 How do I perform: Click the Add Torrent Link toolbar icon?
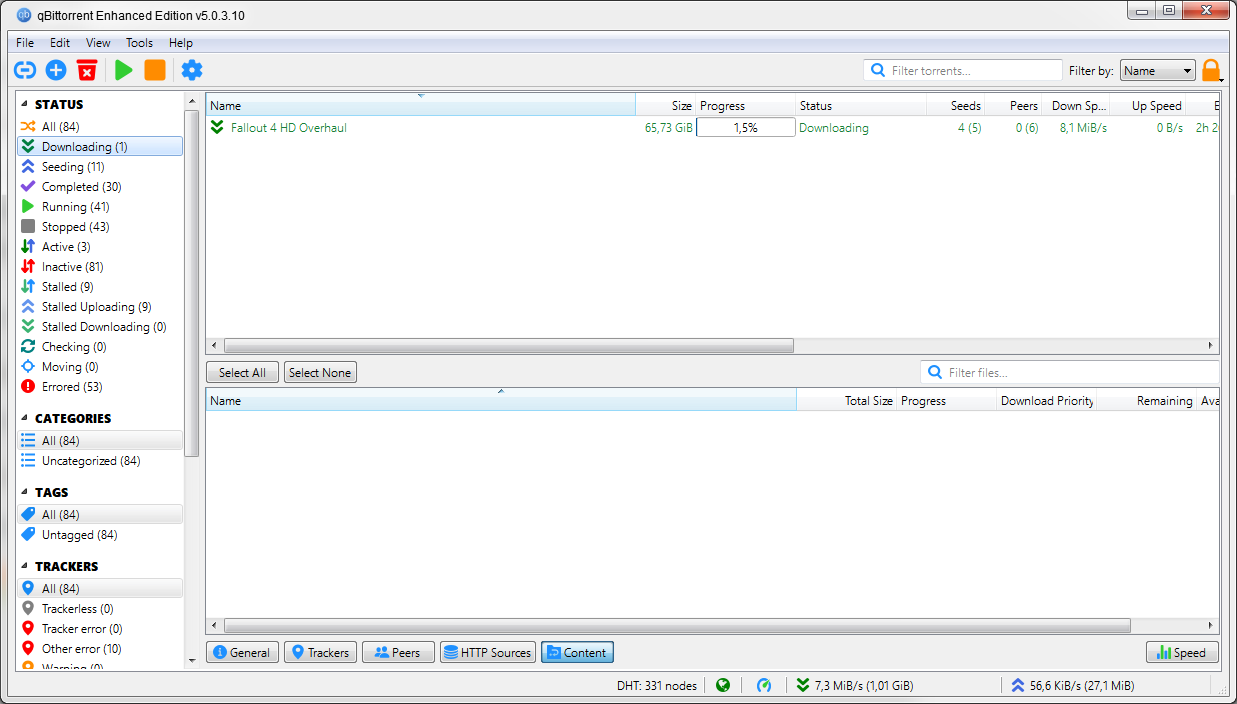coord(25,70)
